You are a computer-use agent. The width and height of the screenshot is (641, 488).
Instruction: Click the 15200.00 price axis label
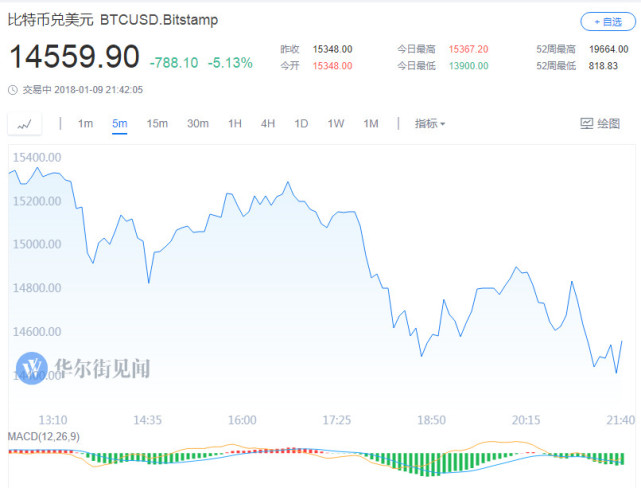coord(37,201)
